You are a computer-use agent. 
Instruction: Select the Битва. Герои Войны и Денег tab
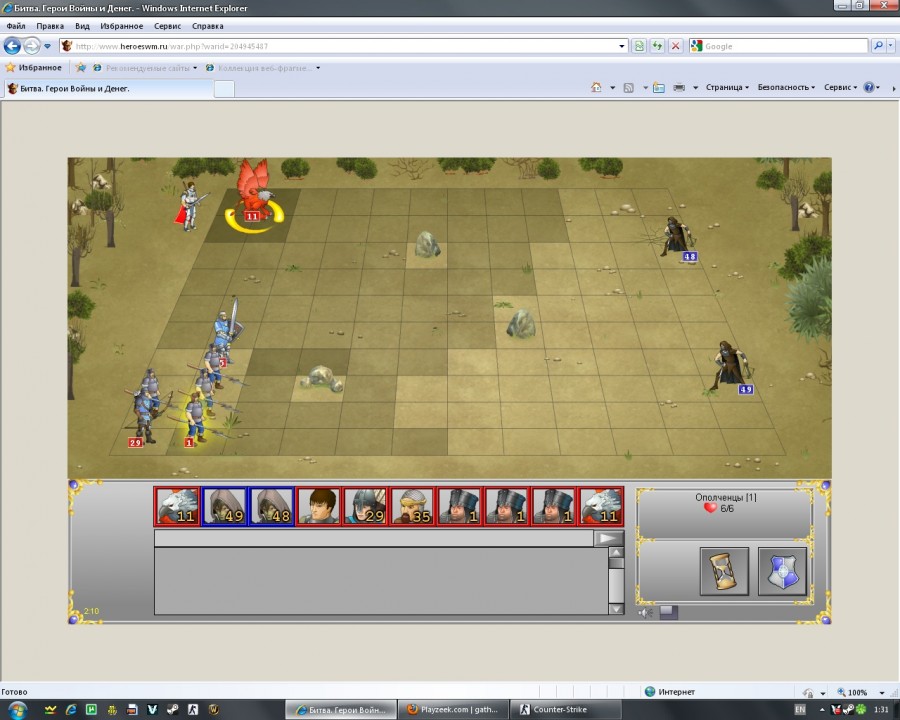pos(108,88)
